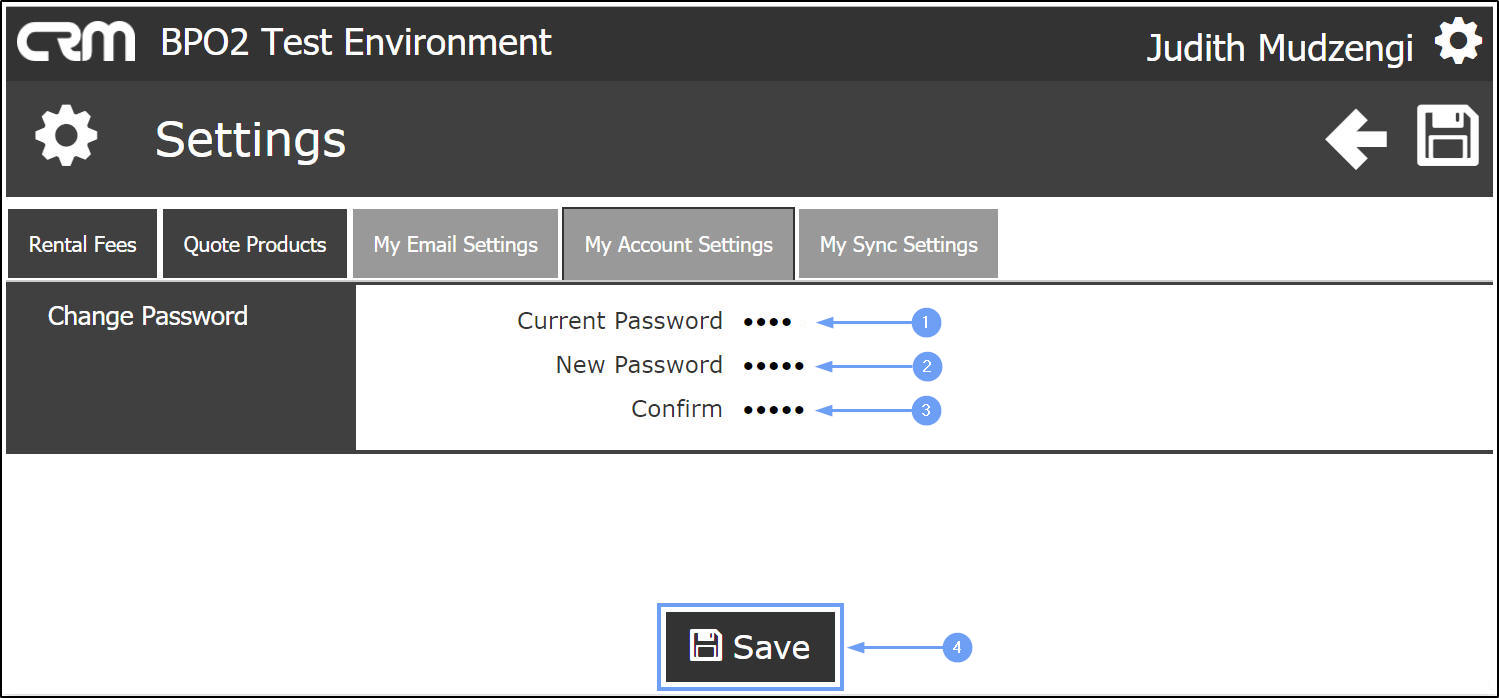
Task: Click annotation marker number 4
Action: click(957, 648)
